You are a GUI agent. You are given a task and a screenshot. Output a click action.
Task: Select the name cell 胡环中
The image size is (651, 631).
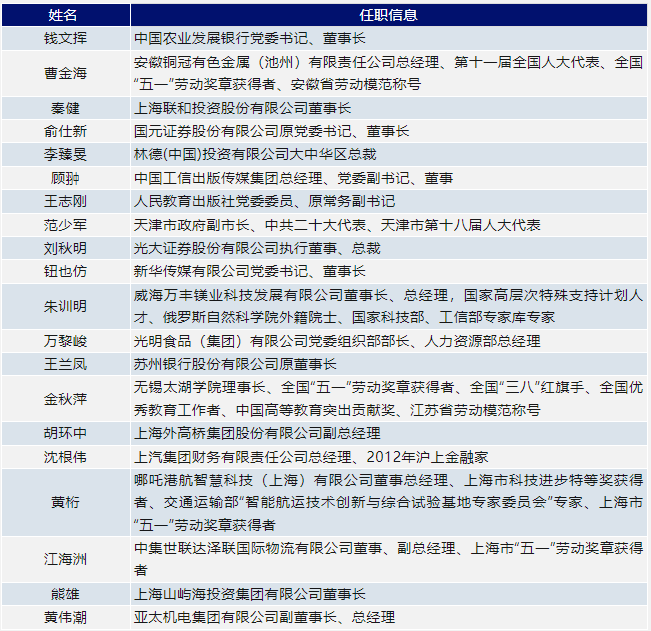(66, 434)
